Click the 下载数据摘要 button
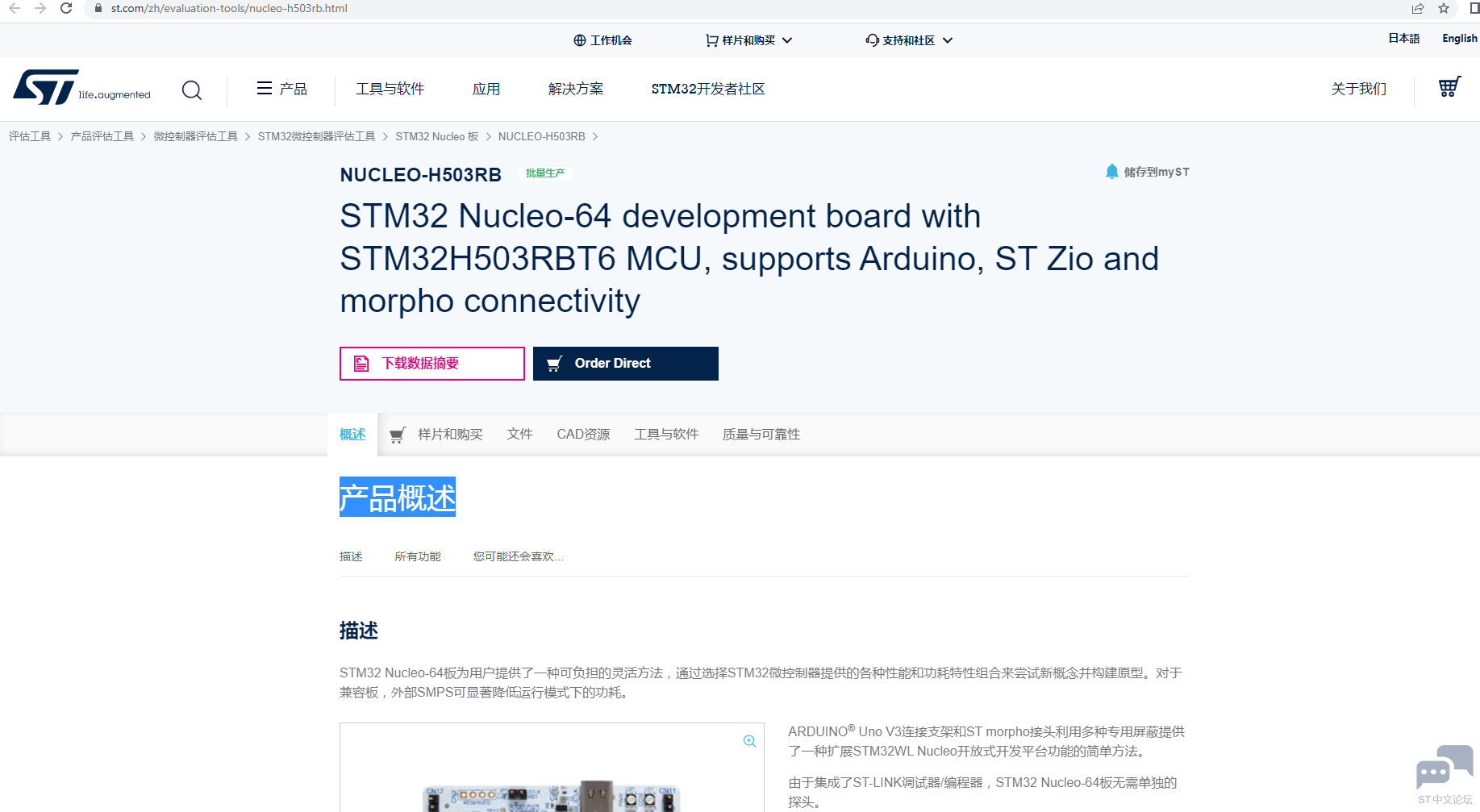 click(432, 364)
